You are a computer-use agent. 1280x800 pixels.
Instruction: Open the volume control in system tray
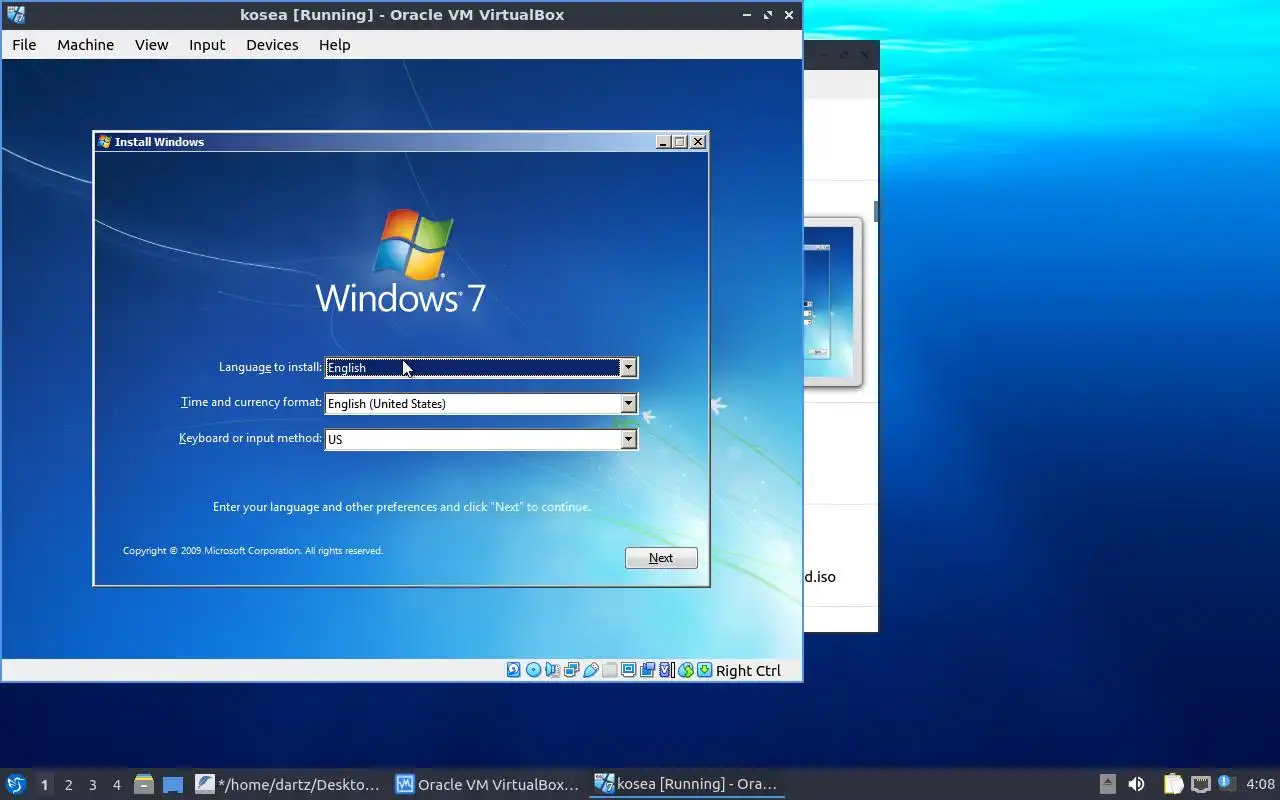point(1136,784)
